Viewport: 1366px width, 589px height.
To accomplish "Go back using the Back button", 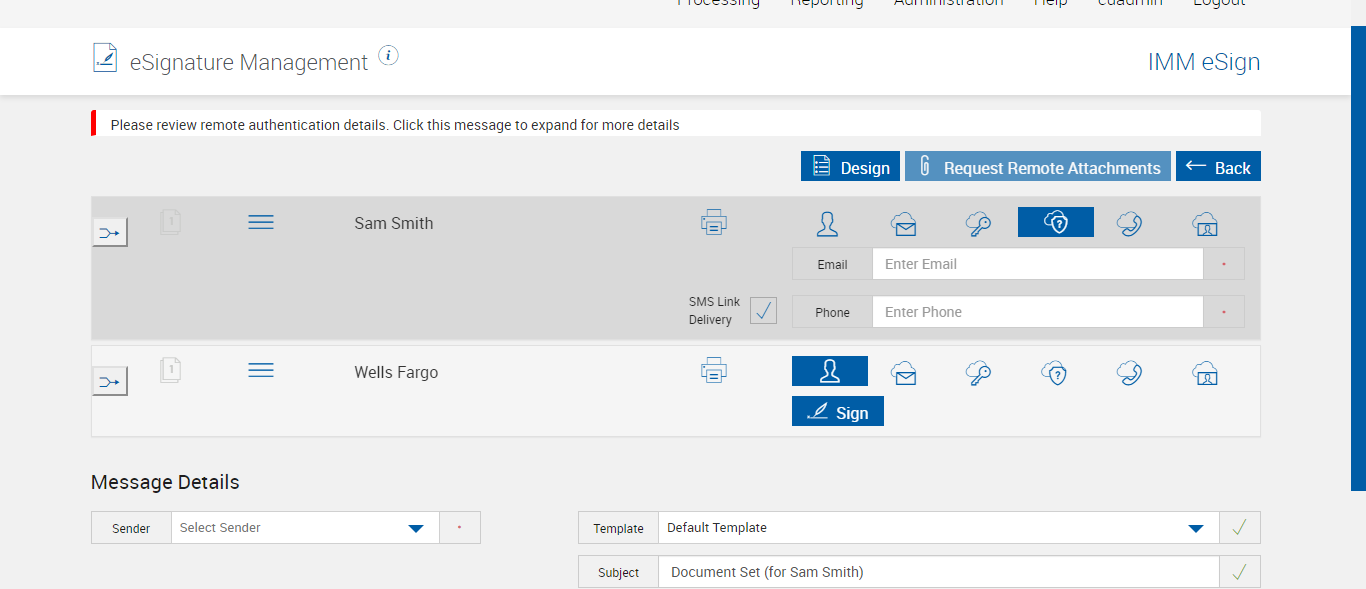I will click(x=1218, y=167).
